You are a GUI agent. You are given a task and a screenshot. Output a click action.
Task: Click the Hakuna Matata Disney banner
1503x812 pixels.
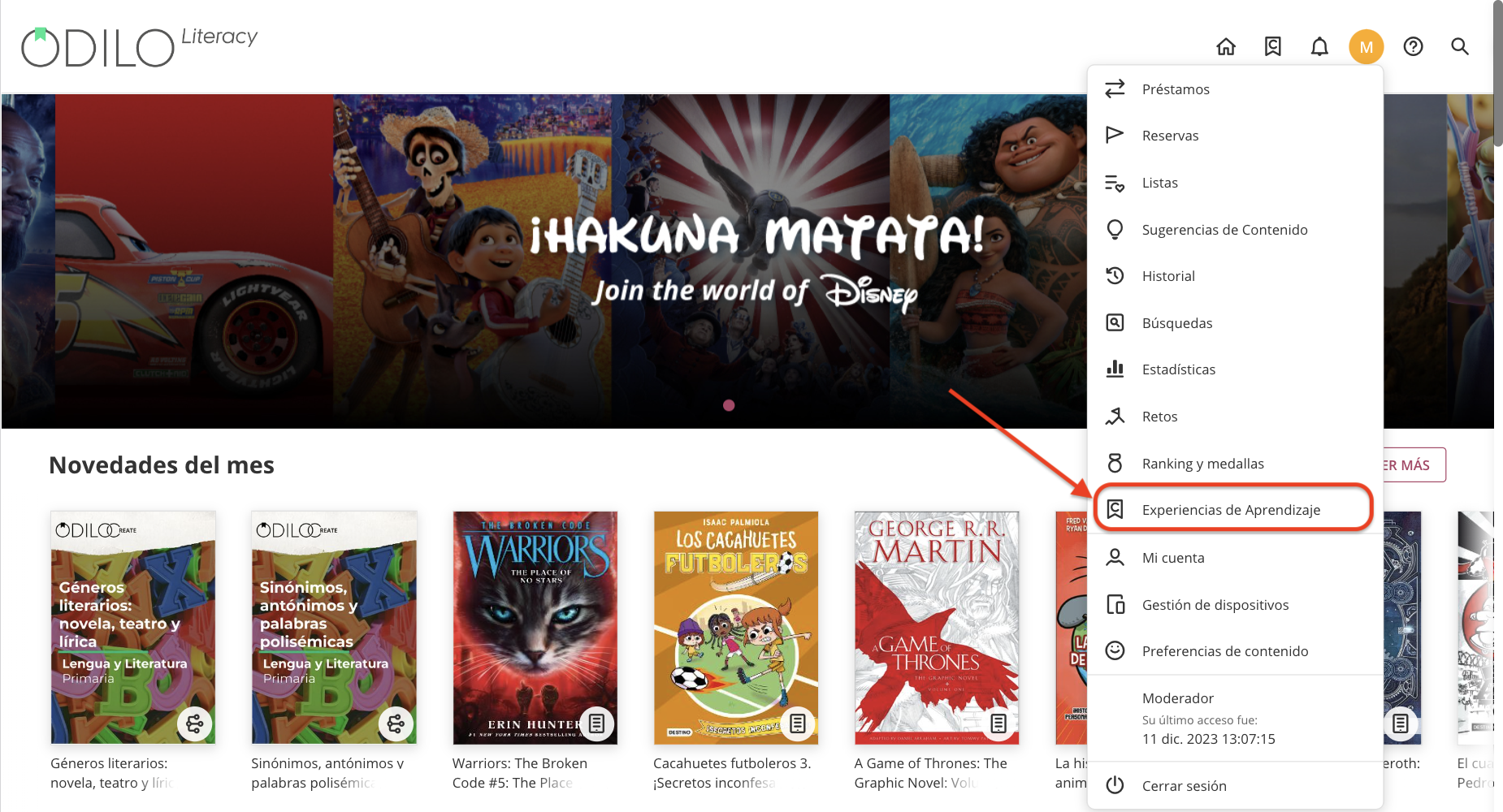pyautogui.click(x=544, y=261)
